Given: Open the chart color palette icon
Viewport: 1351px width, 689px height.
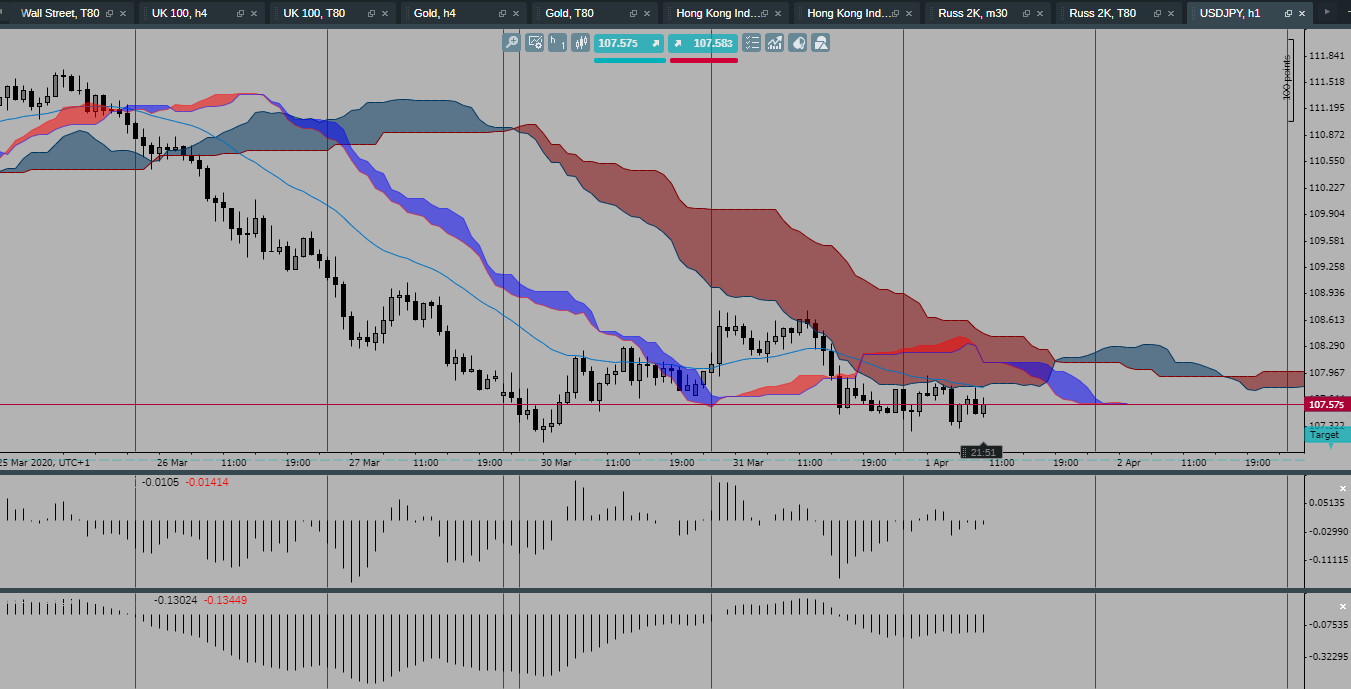Looking at the screenshot, I should 798,43.
